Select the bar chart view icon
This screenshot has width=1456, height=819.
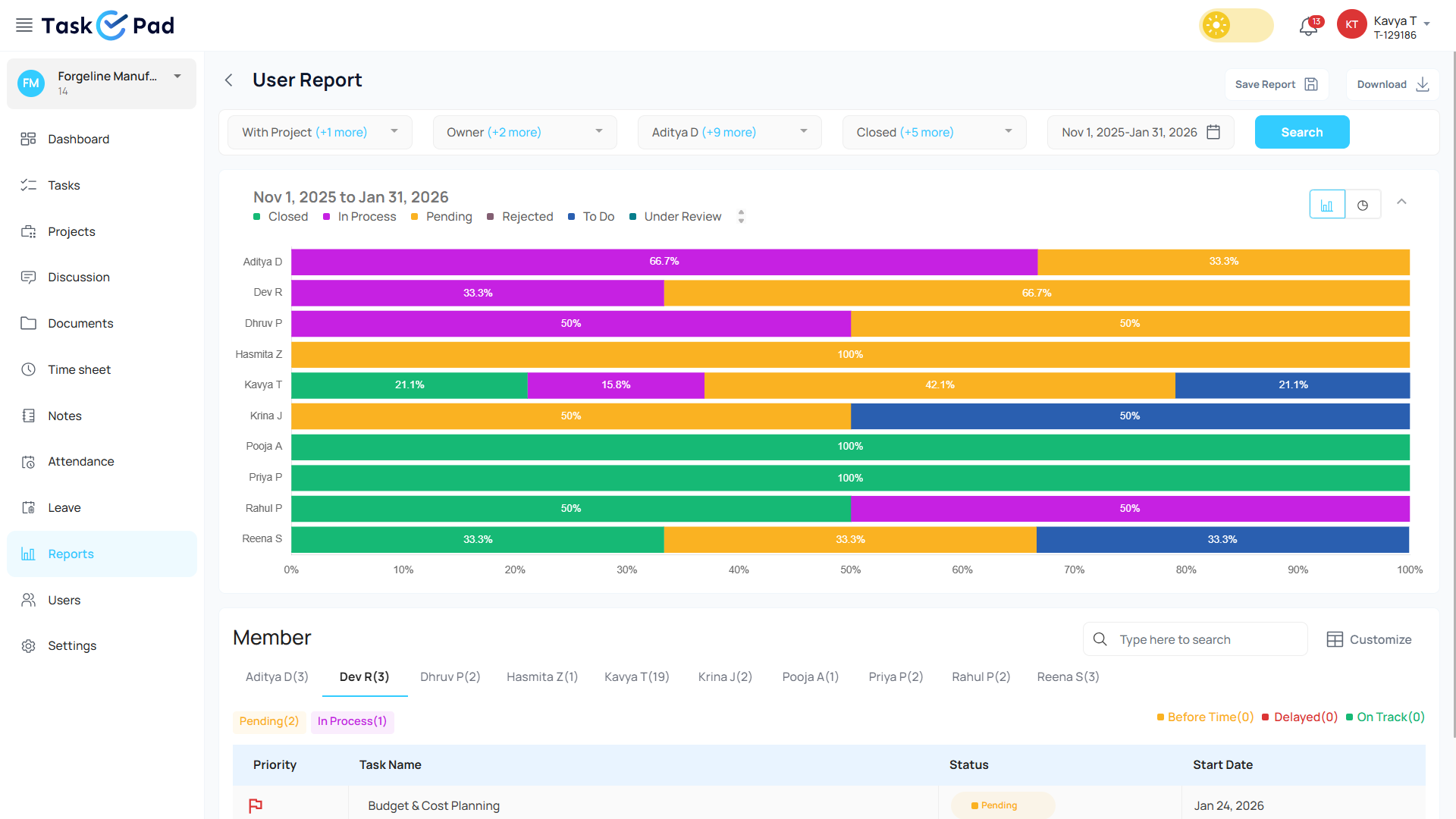[1327, 205]
